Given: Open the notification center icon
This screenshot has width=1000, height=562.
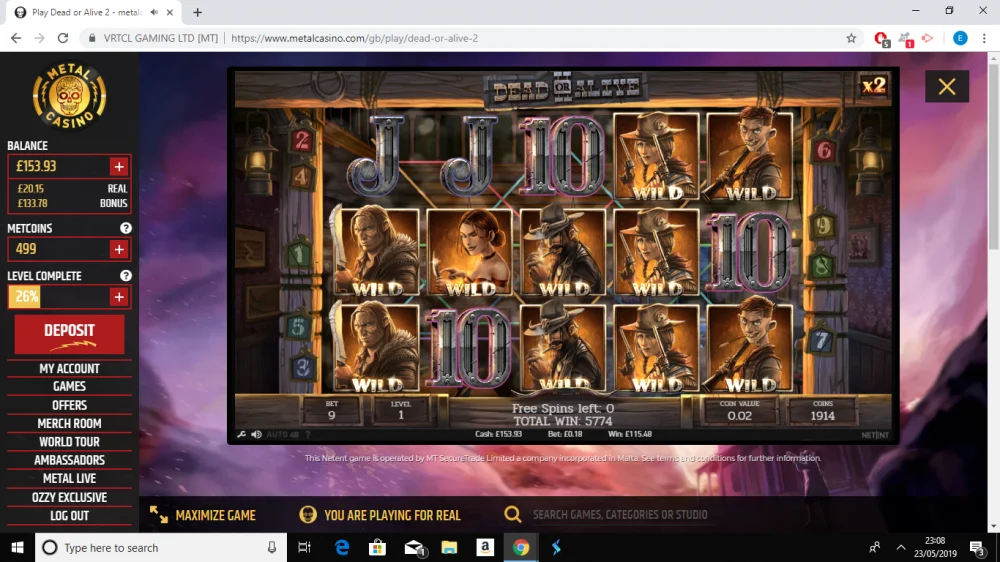Looking at the screenshot, I should click(x=977, y=547).
